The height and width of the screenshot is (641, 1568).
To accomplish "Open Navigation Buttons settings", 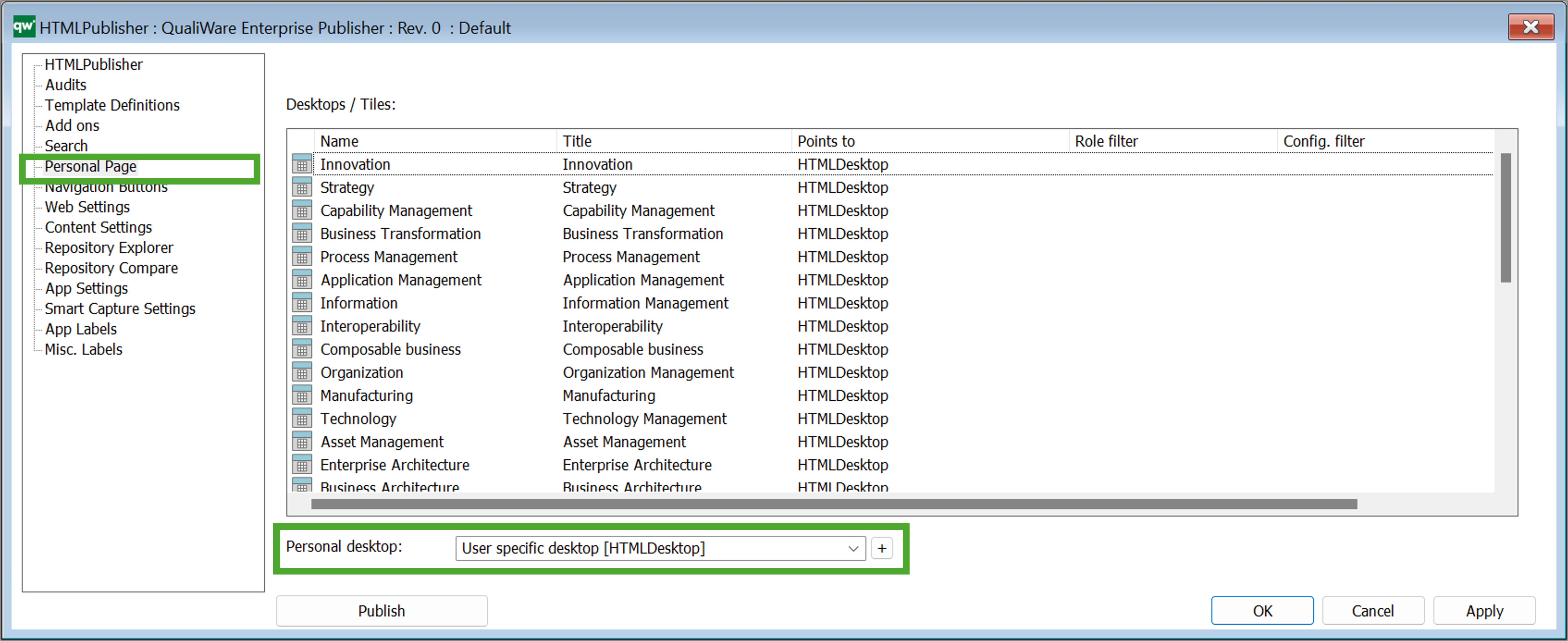I will point(106,188).
